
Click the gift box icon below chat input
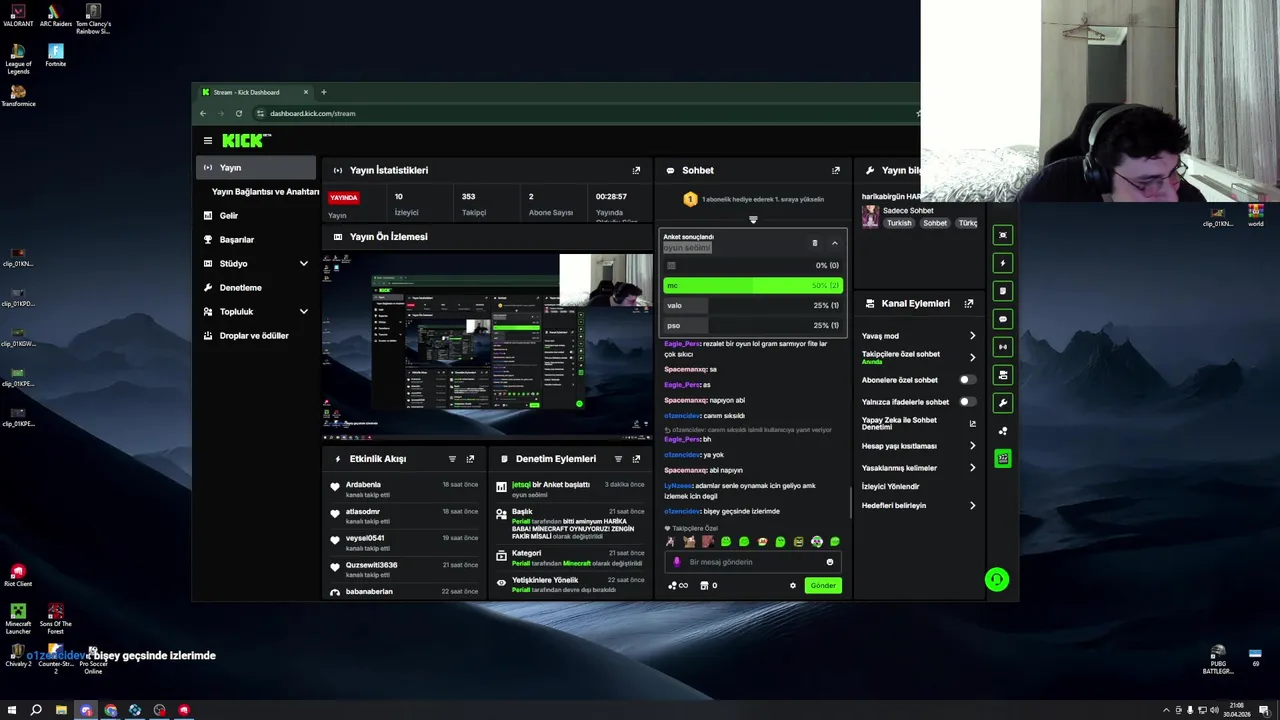tap(708, 586)
